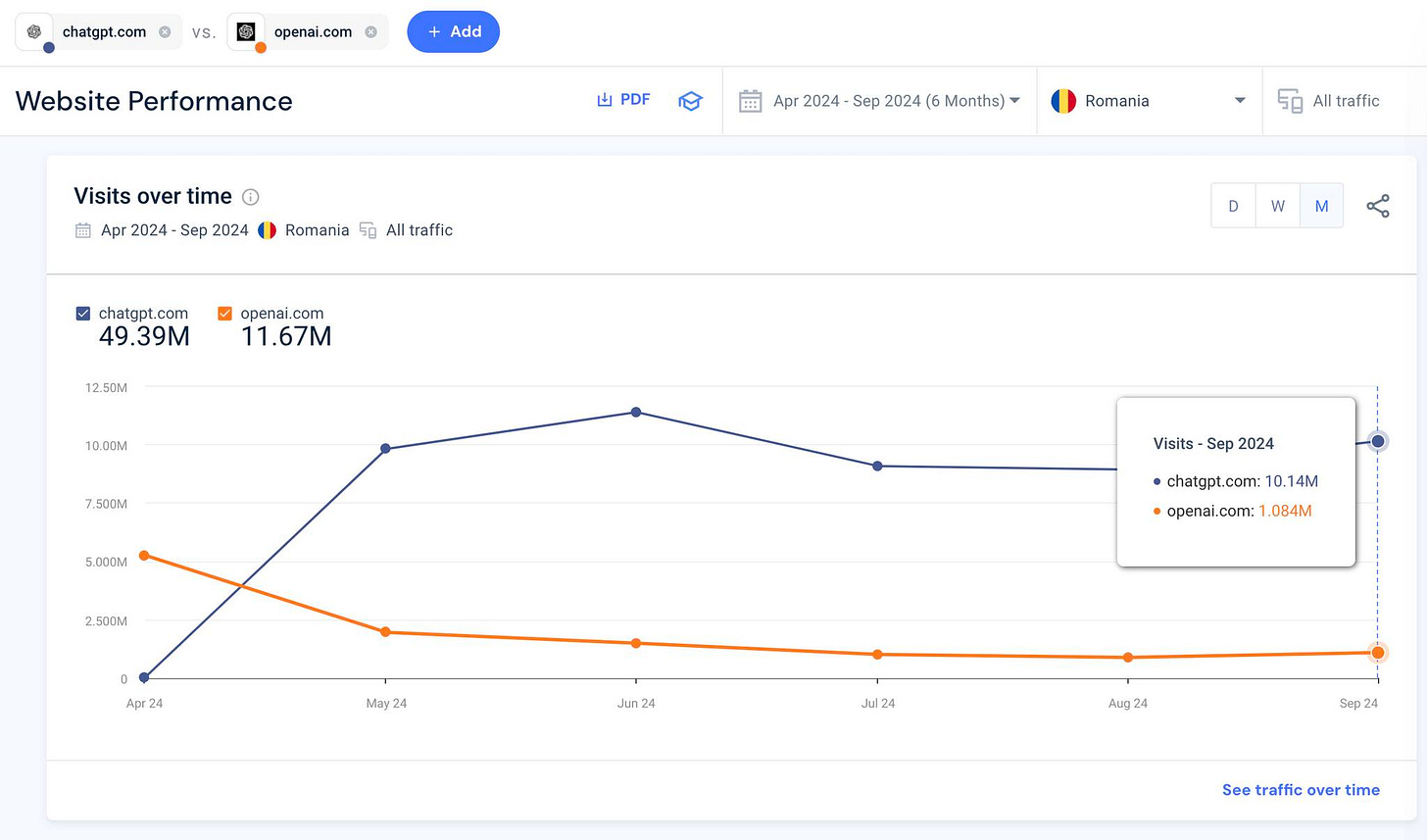Click openai.com Jul 24 data point

pyautogui.click(x=877, y=655)
